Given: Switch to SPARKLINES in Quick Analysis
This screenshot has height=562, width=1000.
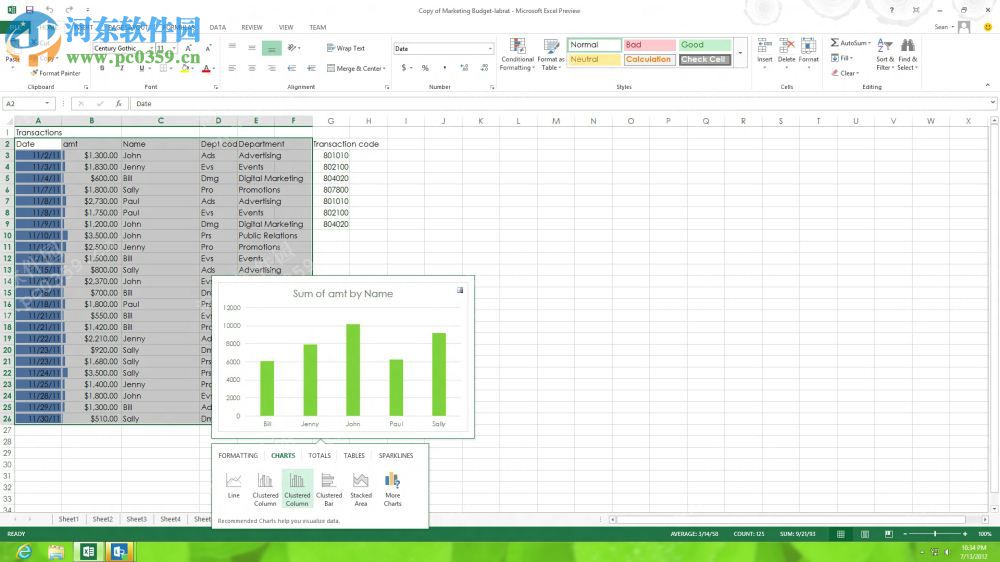Looking at the screenshot, I should tap(396, 455).
